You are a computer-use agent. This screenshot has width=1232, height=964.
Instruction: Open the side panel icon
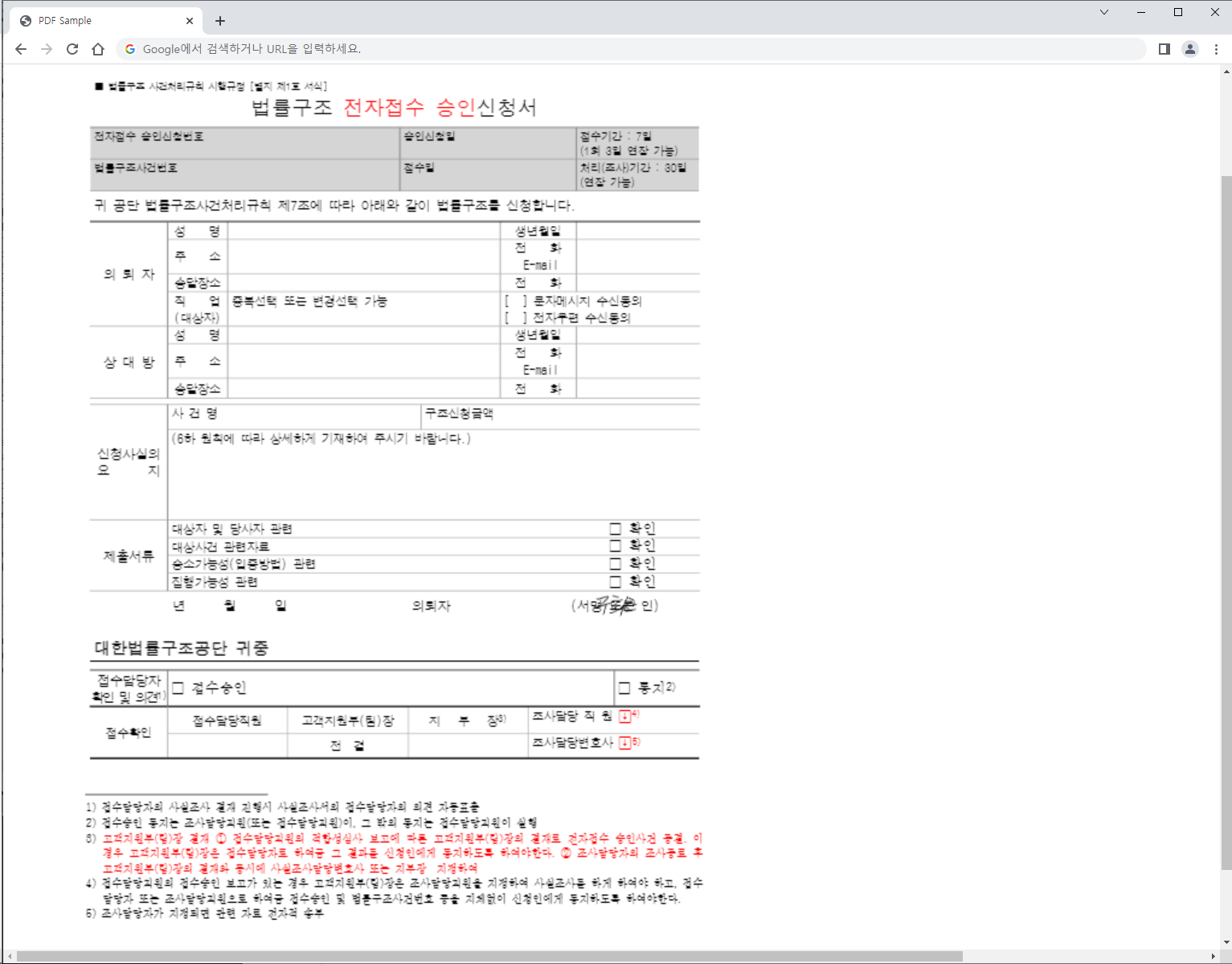[1163, 48]
